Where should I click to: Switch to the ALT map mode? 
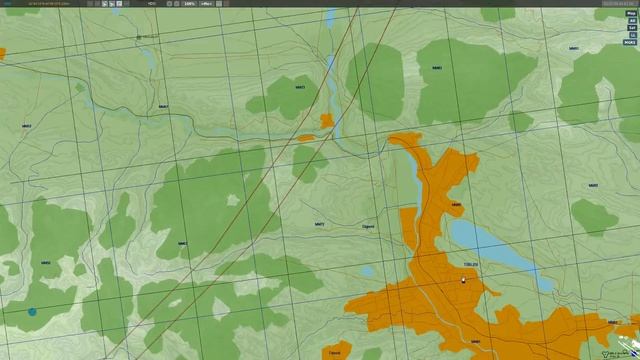(633, 21)
